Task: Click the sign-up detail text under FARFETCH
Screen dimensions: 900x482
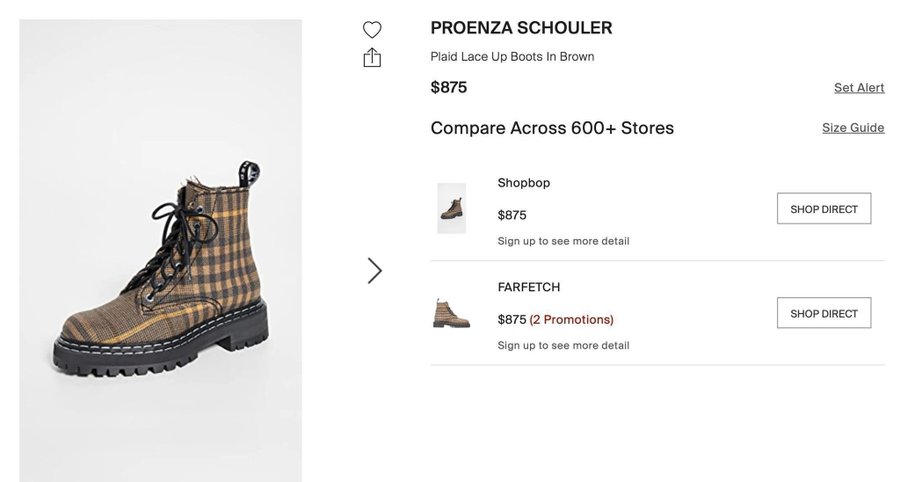Action: pos(563,346)
